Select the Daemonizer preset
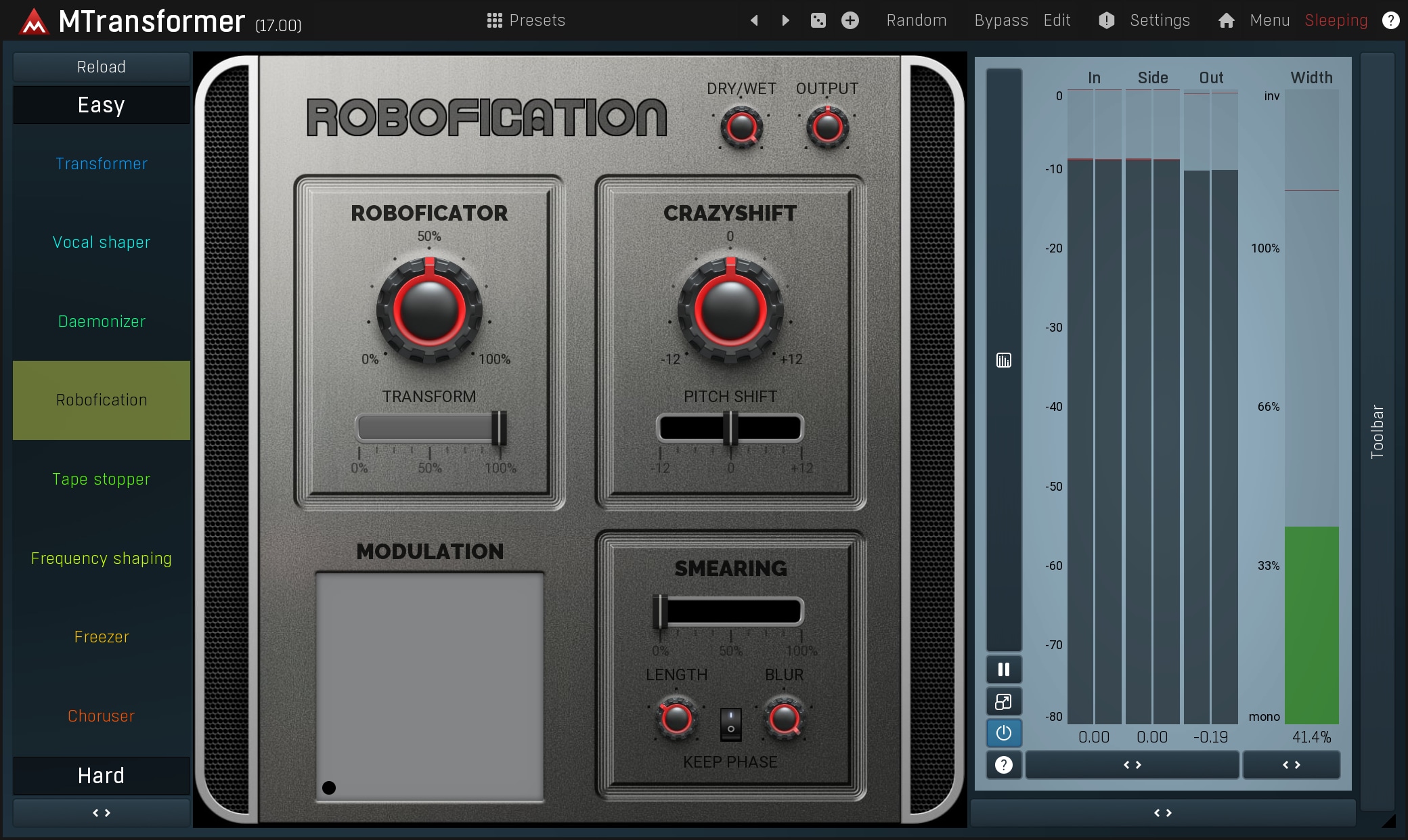The image size is (1408, 840). (102, 322)
